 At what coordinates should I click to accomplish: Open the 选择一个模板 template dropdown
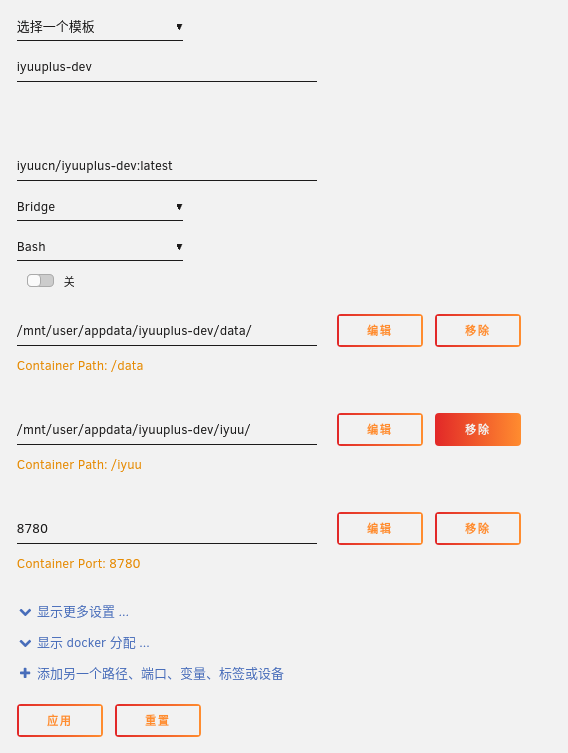100,27
